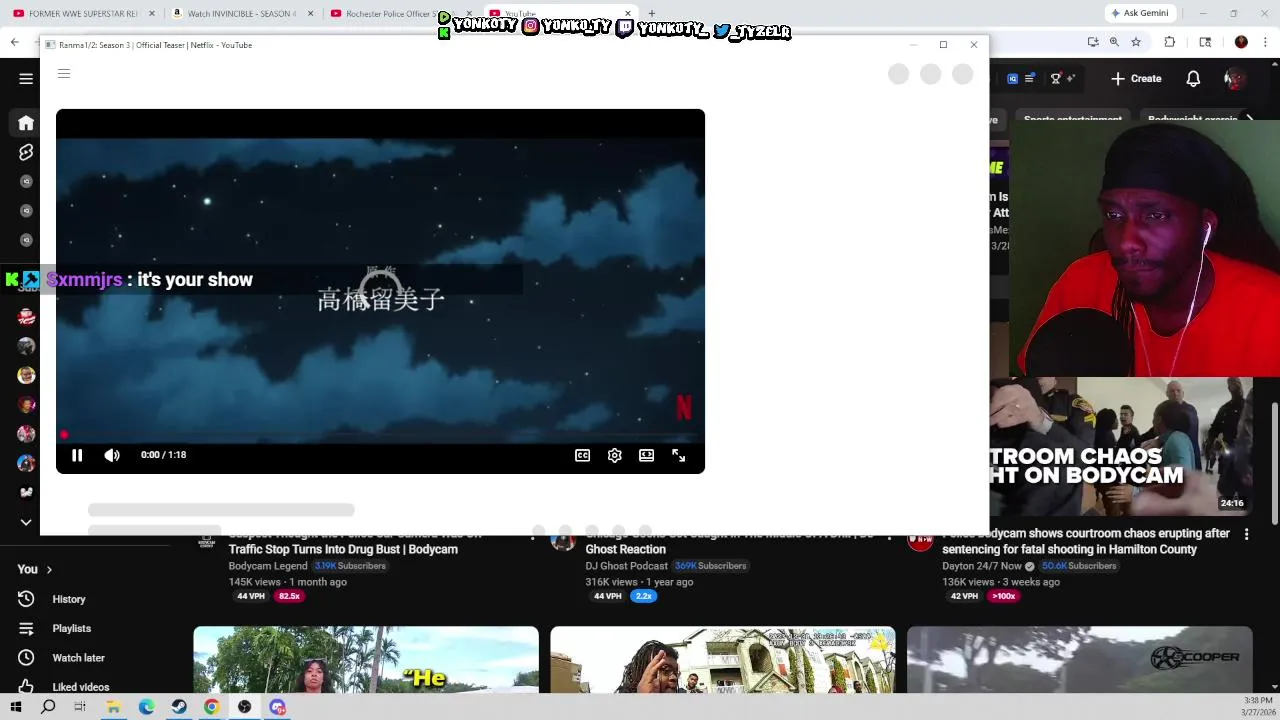Click the Create button

click(1136, 78)
